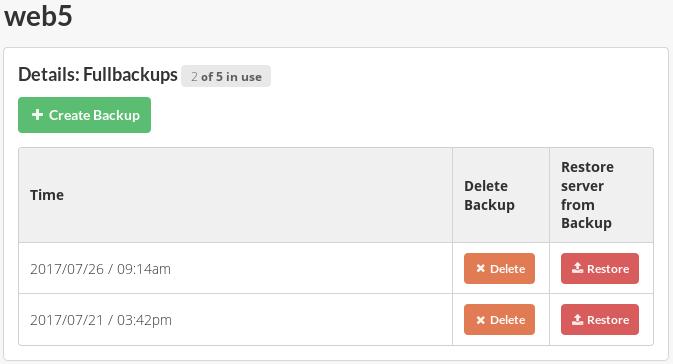Click the upload icon on the 2017/07/26 Restore

(578, 268)
